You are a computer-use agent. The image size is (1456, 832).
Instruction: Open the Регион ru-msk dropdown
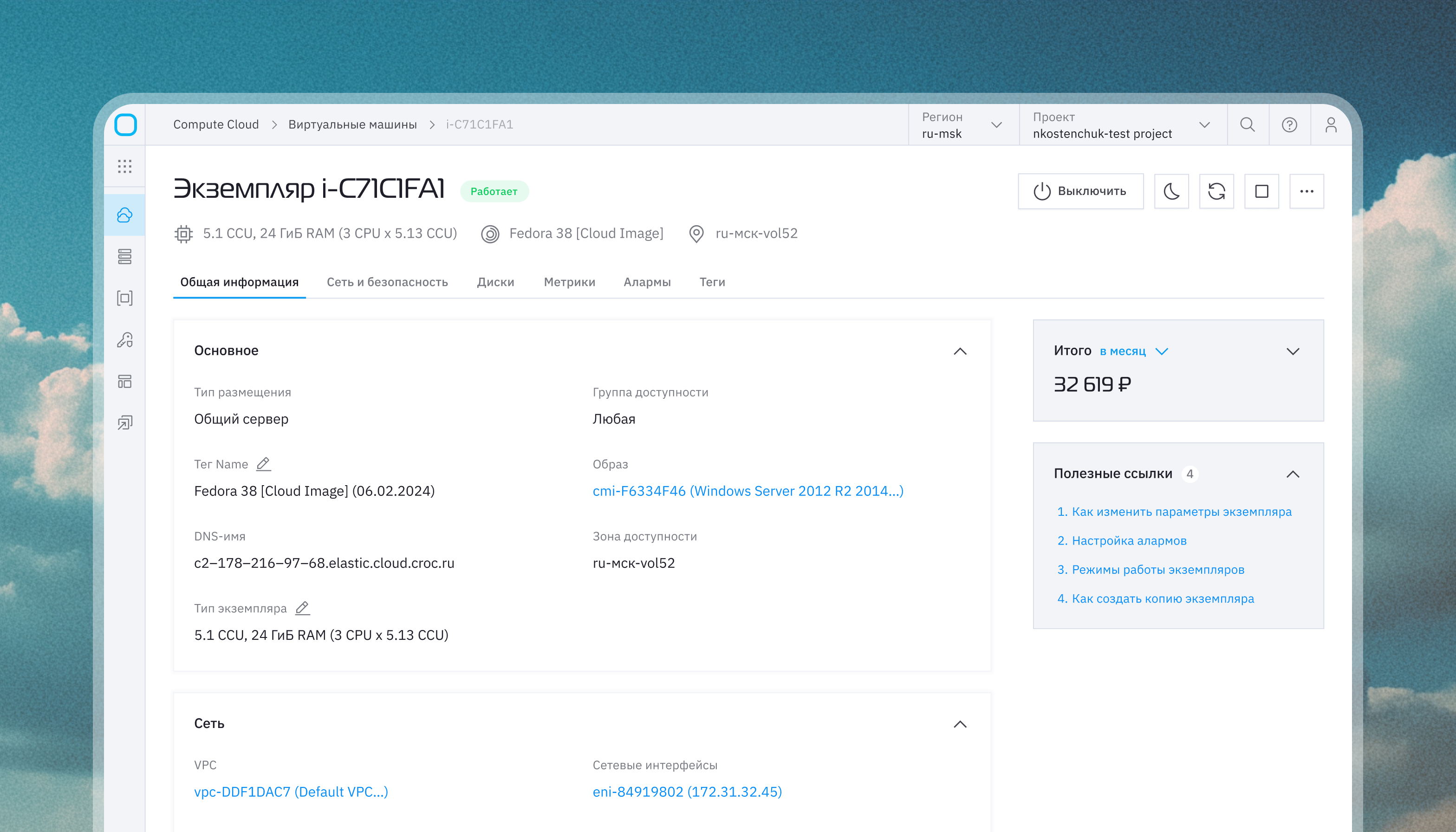click(x=963, y=124)
